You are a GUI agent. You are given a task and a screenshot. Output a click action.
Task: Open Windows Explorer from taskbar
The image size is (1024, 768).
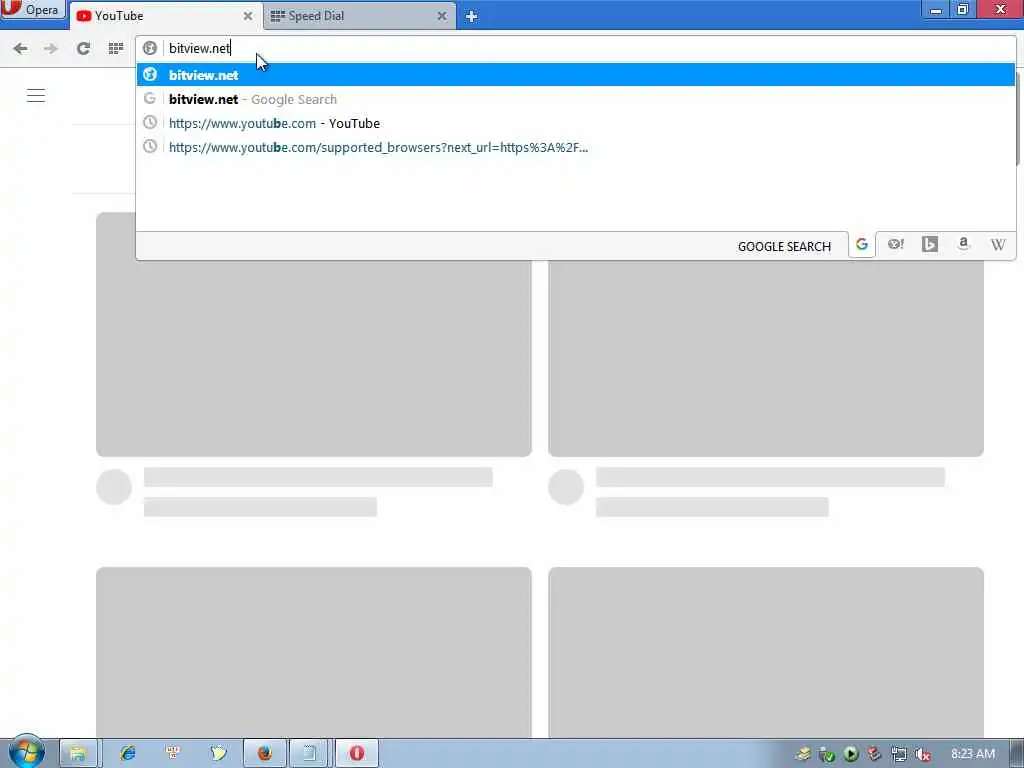coord(78,754)
